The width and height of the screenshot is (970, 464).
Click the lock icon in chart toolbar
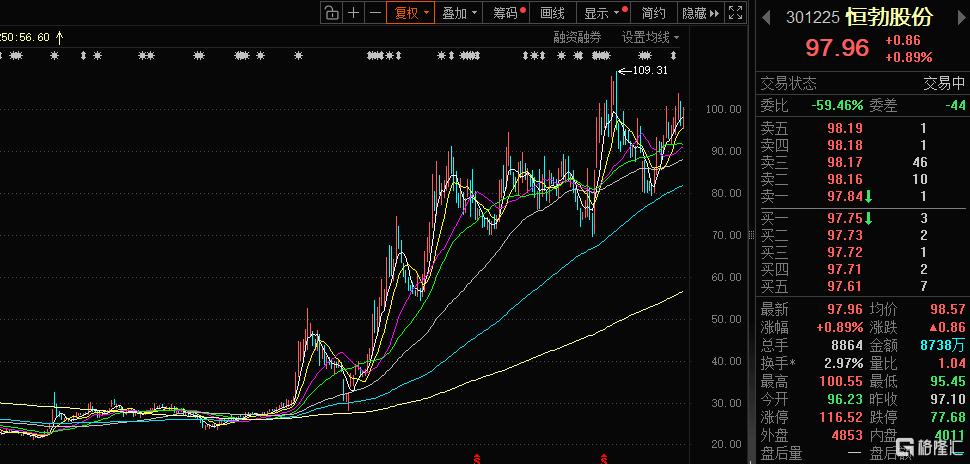(332, 13)
